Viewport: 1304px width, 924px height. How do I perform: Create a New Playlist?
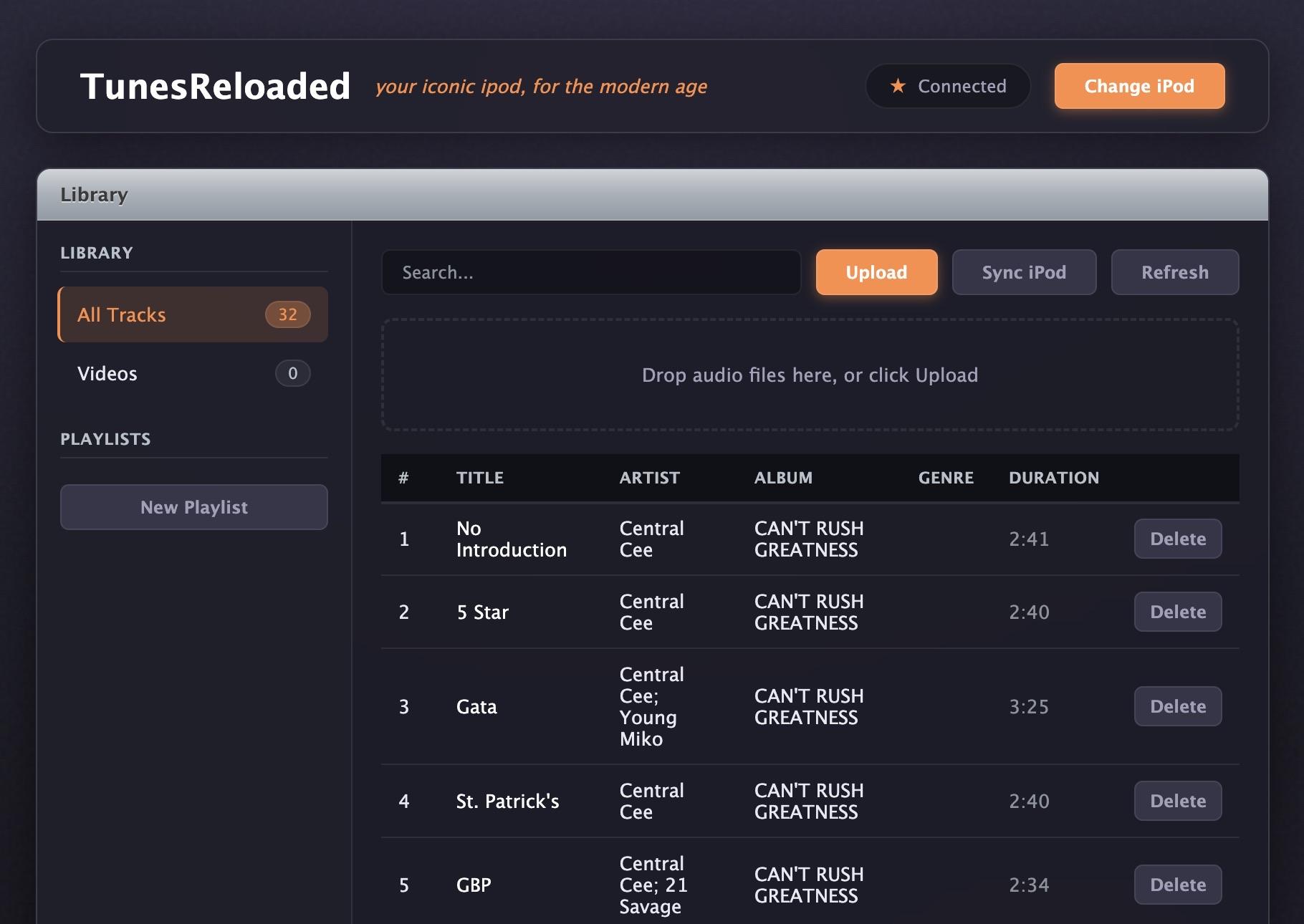point(194,507)
